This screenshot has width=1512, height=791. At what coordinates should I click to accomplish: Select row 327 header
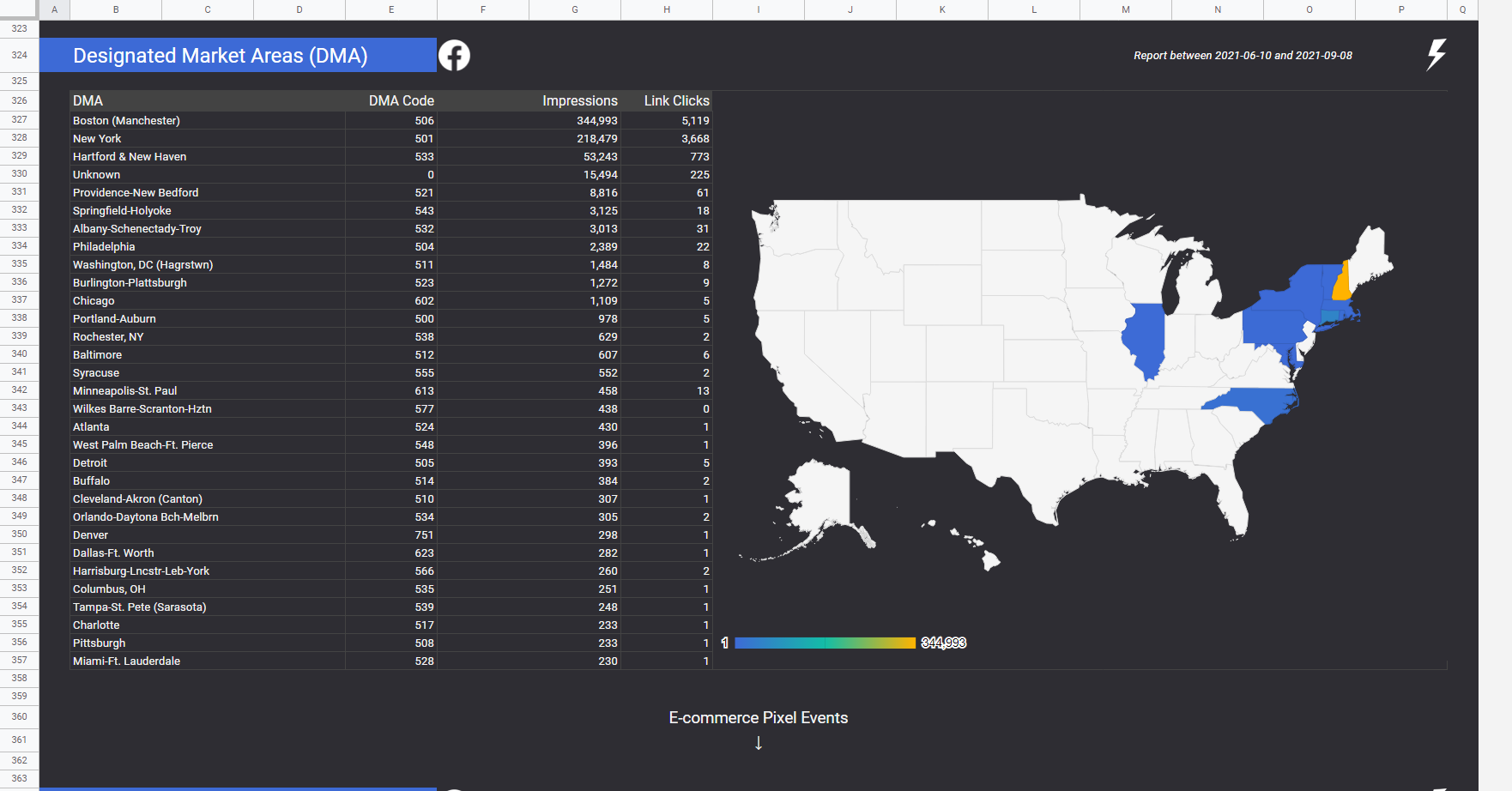[19, 120]
